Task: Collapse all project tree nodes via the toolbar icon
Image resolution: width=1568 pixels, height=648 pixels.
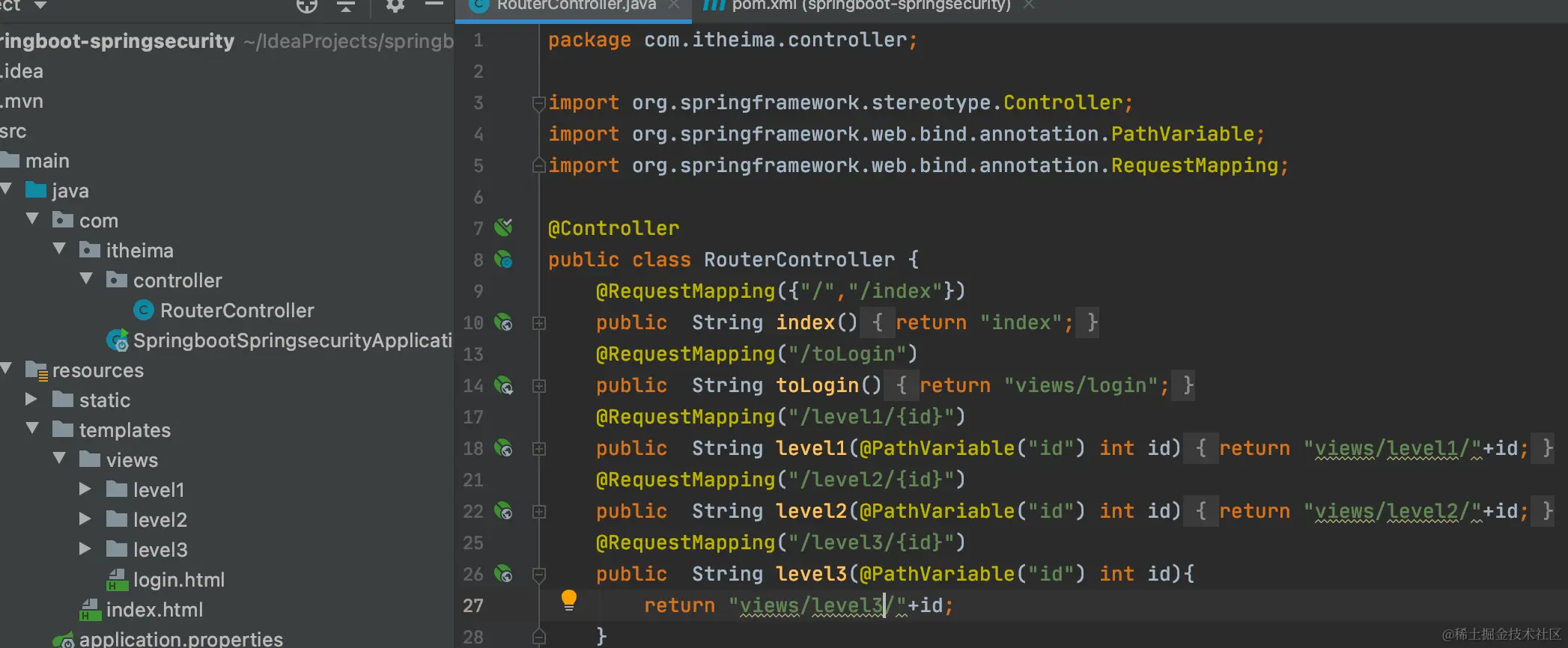Action: point(345,6)
